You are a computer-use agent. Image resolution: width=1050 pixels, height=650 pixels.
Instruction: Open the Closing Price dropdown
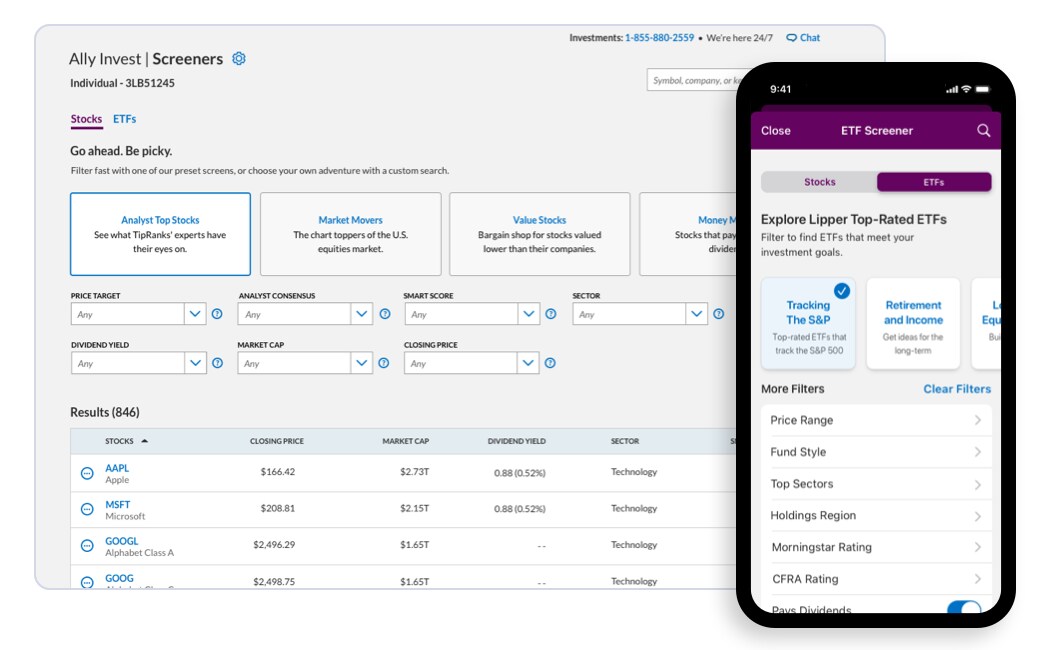pyautogui.click(x=471, y=363)
